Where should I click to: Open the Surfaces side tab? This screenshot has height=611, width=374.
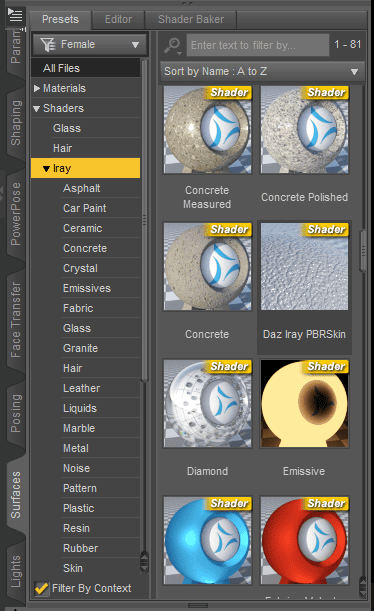pos(16,495)
